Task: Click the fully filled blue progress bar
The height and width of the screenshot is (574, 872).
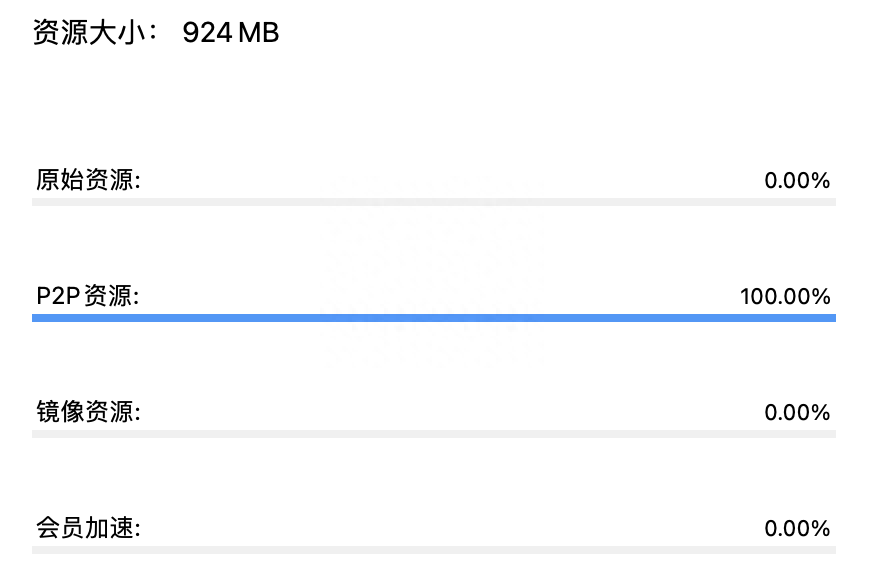Action: coord(434,318)
